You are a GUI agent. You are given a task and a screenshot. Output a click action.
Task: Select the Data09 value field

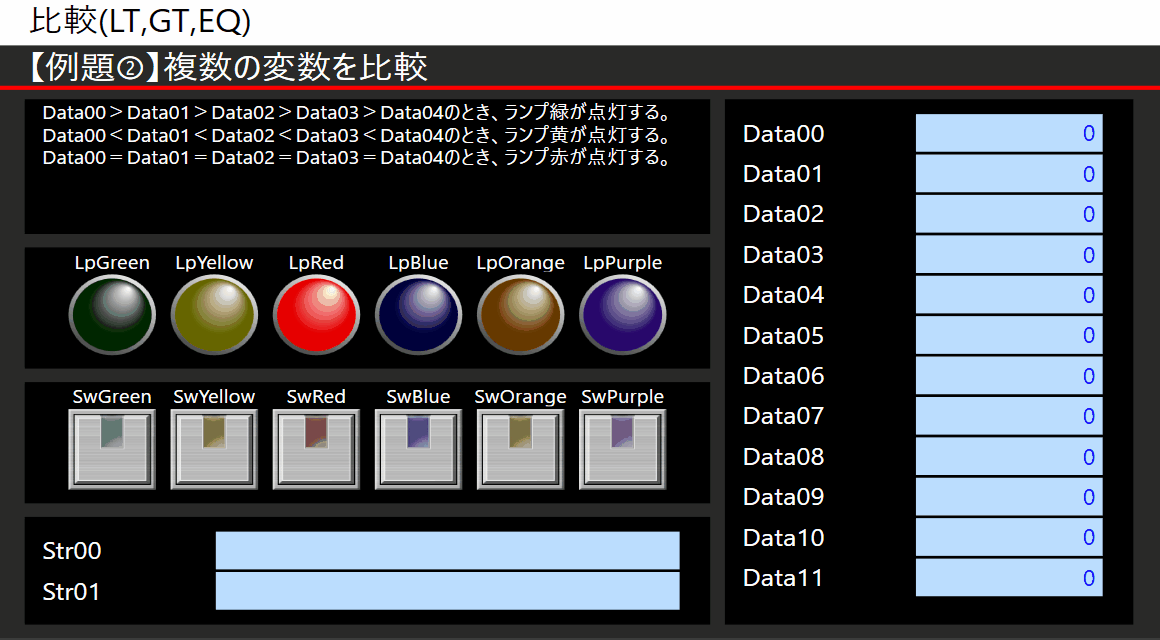(x=1009, y=496)
